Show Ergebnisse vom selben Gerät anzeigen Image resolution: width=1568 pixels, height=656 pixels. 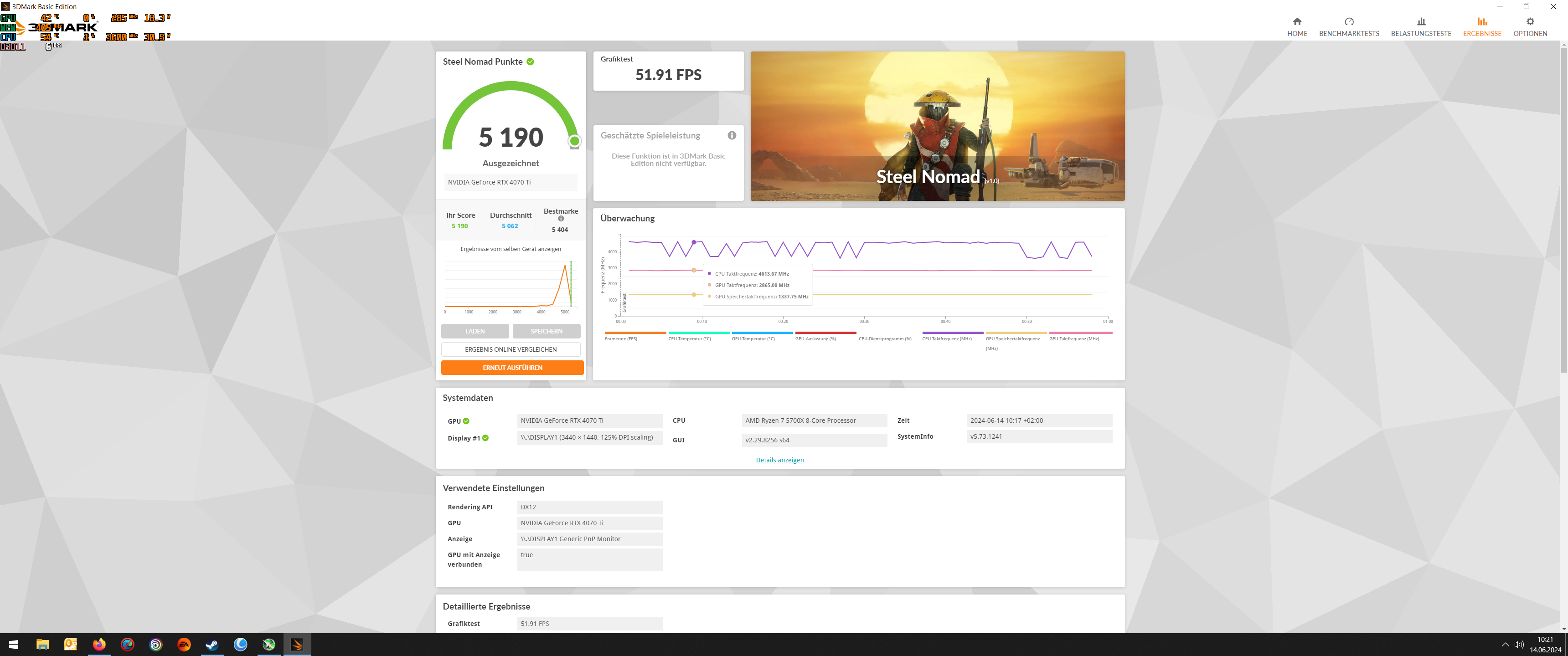510,249
